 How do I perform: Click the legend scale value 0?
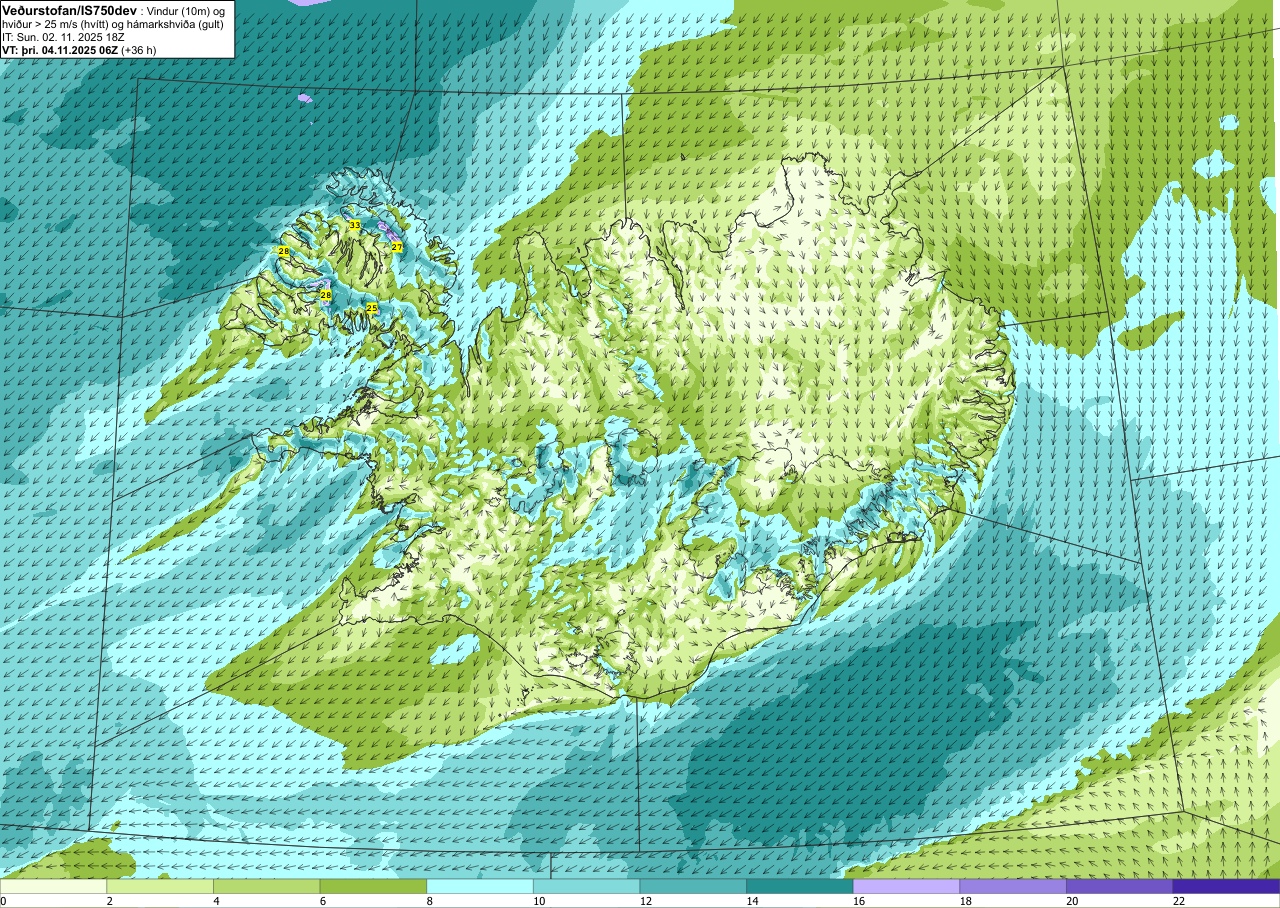pos(3,901)
